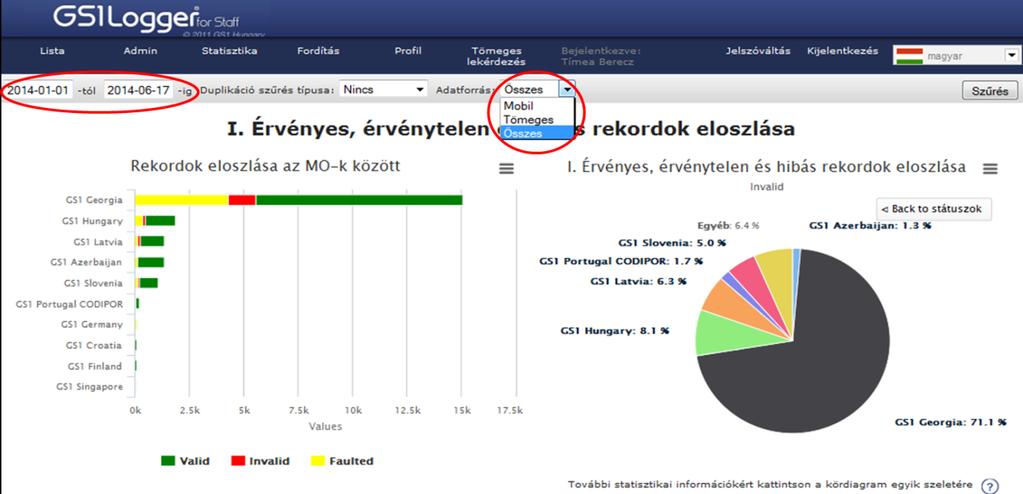Screen dimensions: 1023x494
Task: Click the GS1 Finland axis label
Action: coord(95,366)
